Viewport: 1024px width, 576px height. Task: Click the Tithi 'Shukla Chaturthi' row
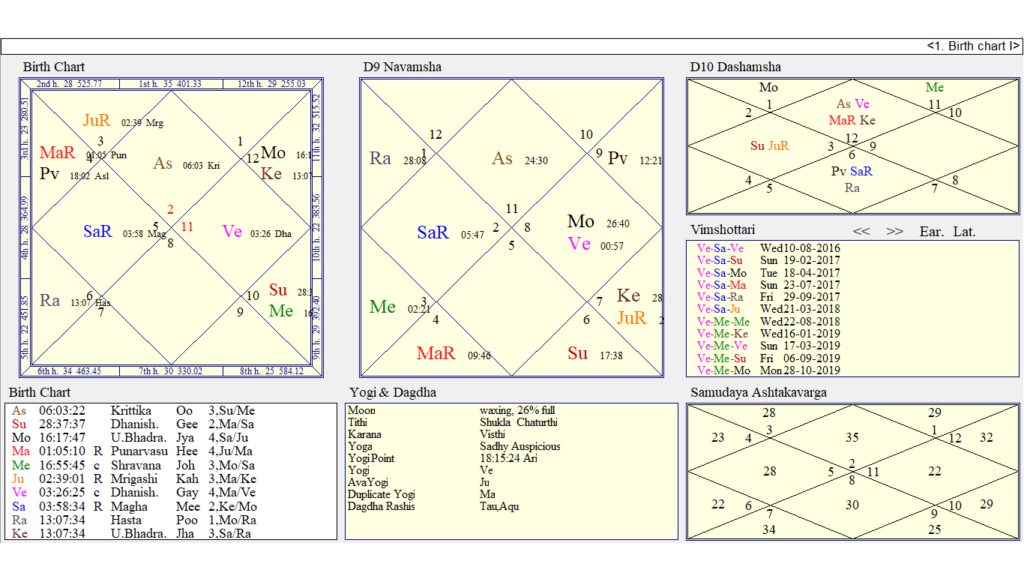click(453, 423)
